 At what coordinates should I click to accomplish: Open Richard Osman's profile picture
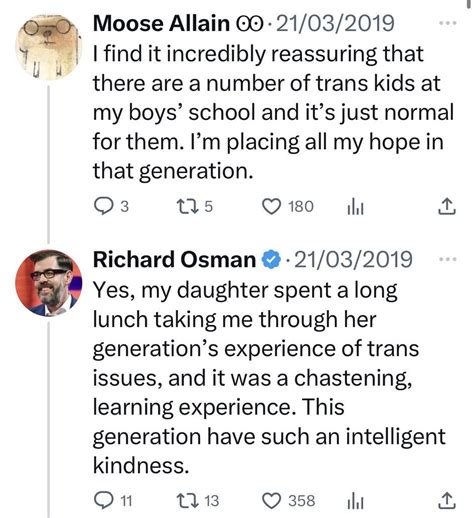coord(49,283)
